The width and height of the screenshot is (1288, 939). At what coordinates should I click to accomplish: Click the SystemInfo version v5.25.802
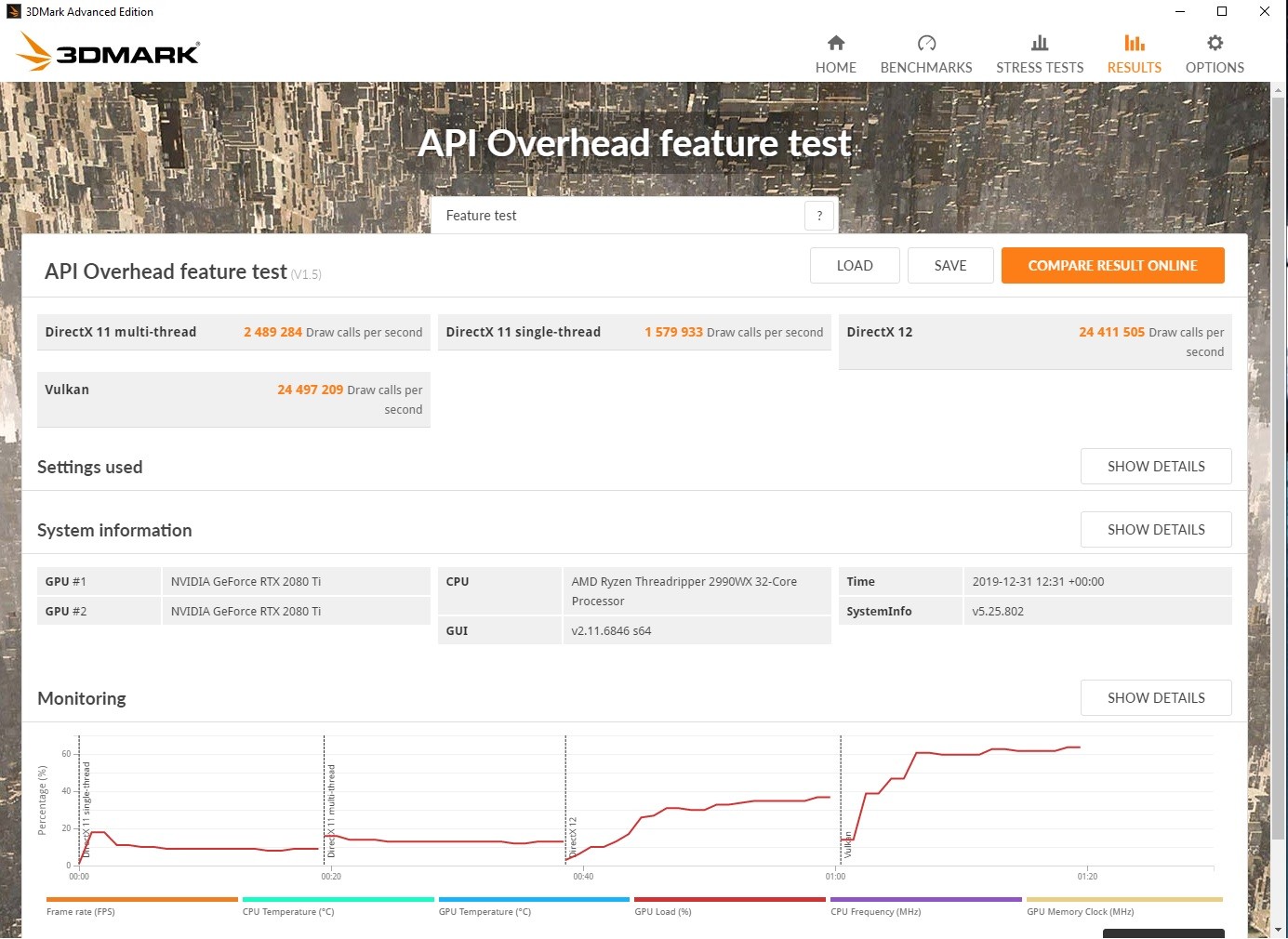(998, 611)
